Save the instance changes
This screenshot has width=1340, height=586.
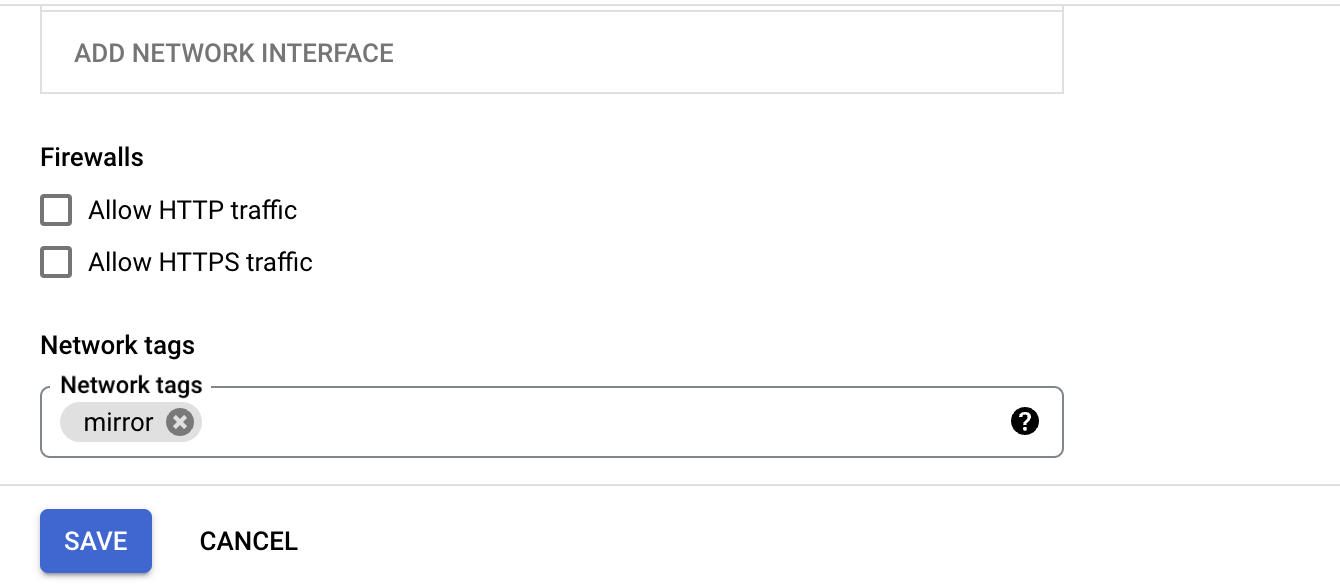[x=96, y=541]
